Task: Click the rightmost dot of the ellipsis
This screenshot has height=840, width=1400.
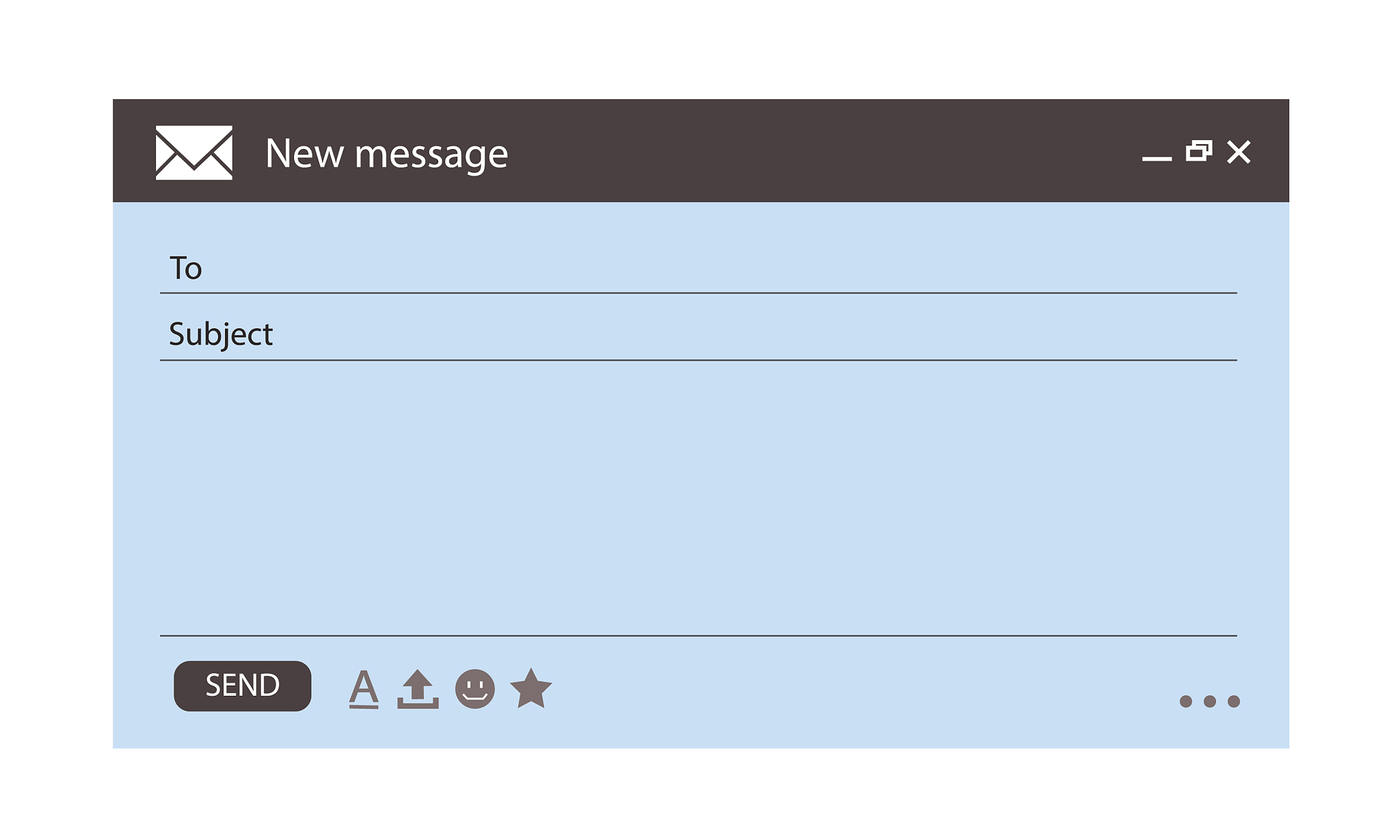Action: (x=1234, y=701)
